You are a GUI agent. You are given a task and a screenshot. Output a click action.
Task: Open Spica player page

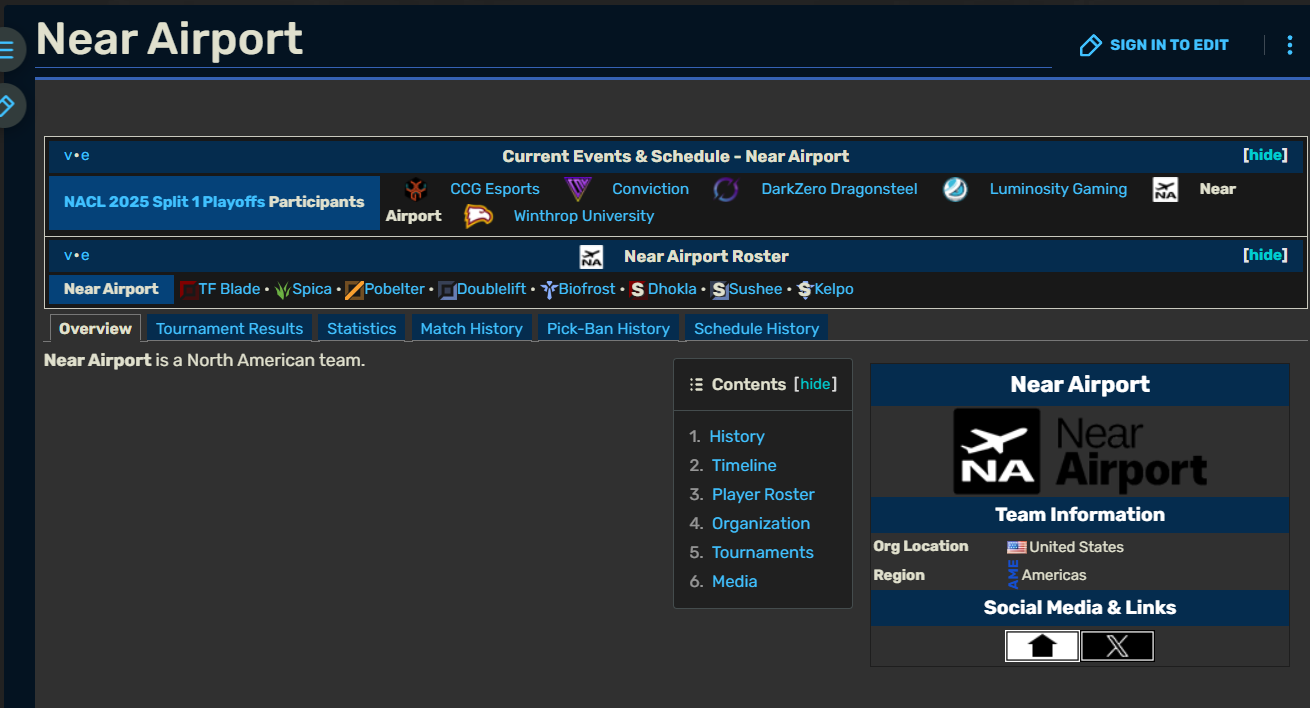(312, 289)
